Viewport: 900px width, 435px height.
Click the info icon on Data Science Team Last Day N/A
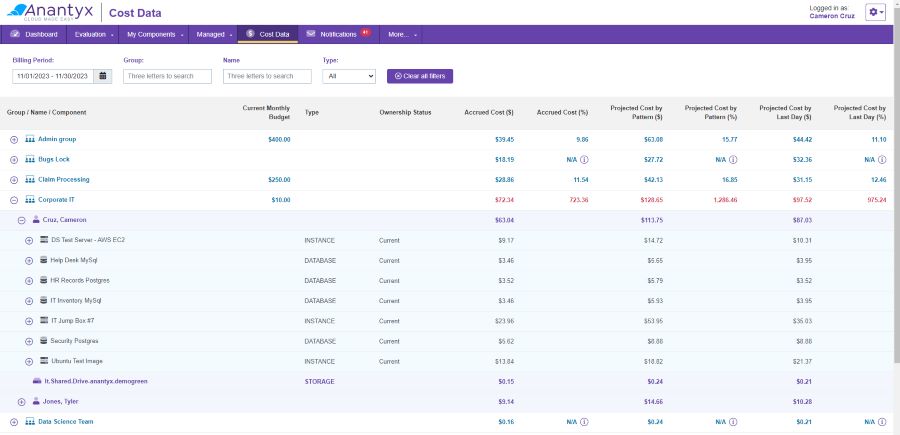point(882,422)
